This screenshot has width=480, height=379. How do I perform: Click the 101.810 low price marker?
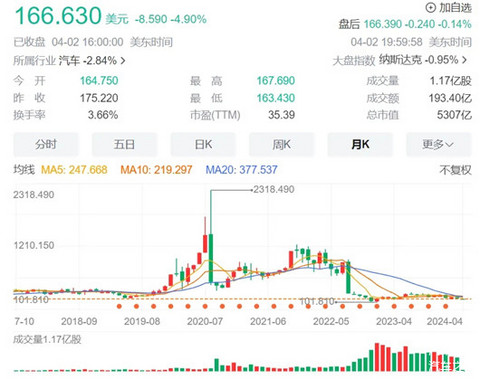[x=317, y=301]
